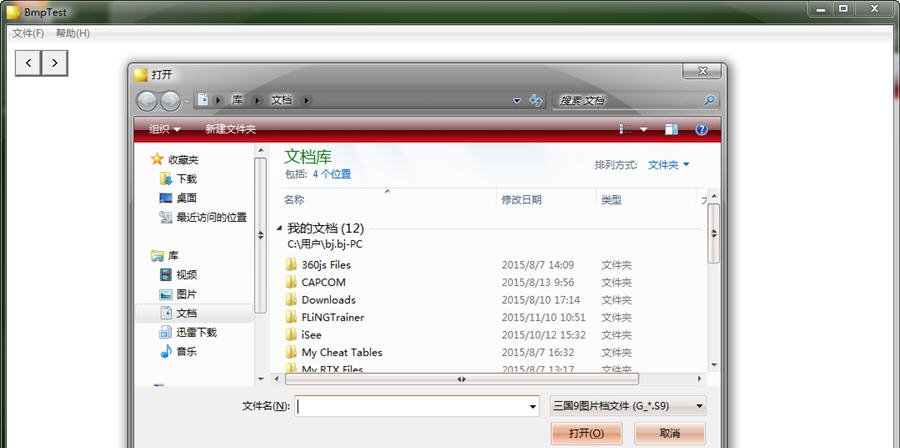
Task: Click the scroll down arrow of file list
Action: pyautogui.click(x=713, y=364)
